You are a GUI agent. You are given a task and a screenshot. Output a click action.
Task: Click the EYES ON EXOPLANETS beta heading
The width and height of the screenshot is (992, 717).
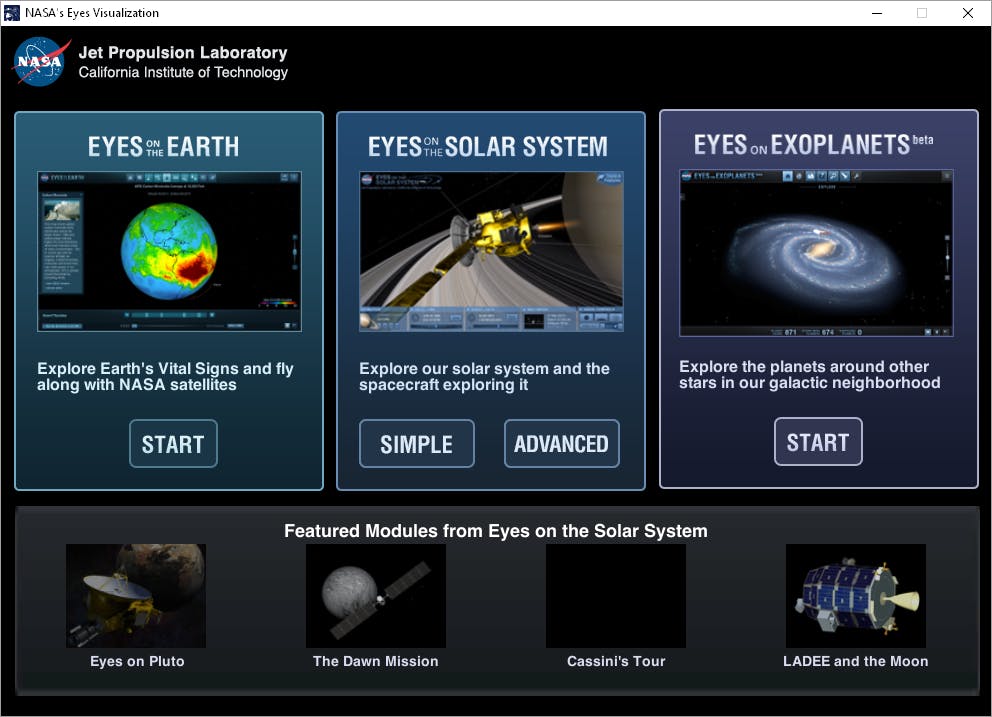(x=814, y=144)
